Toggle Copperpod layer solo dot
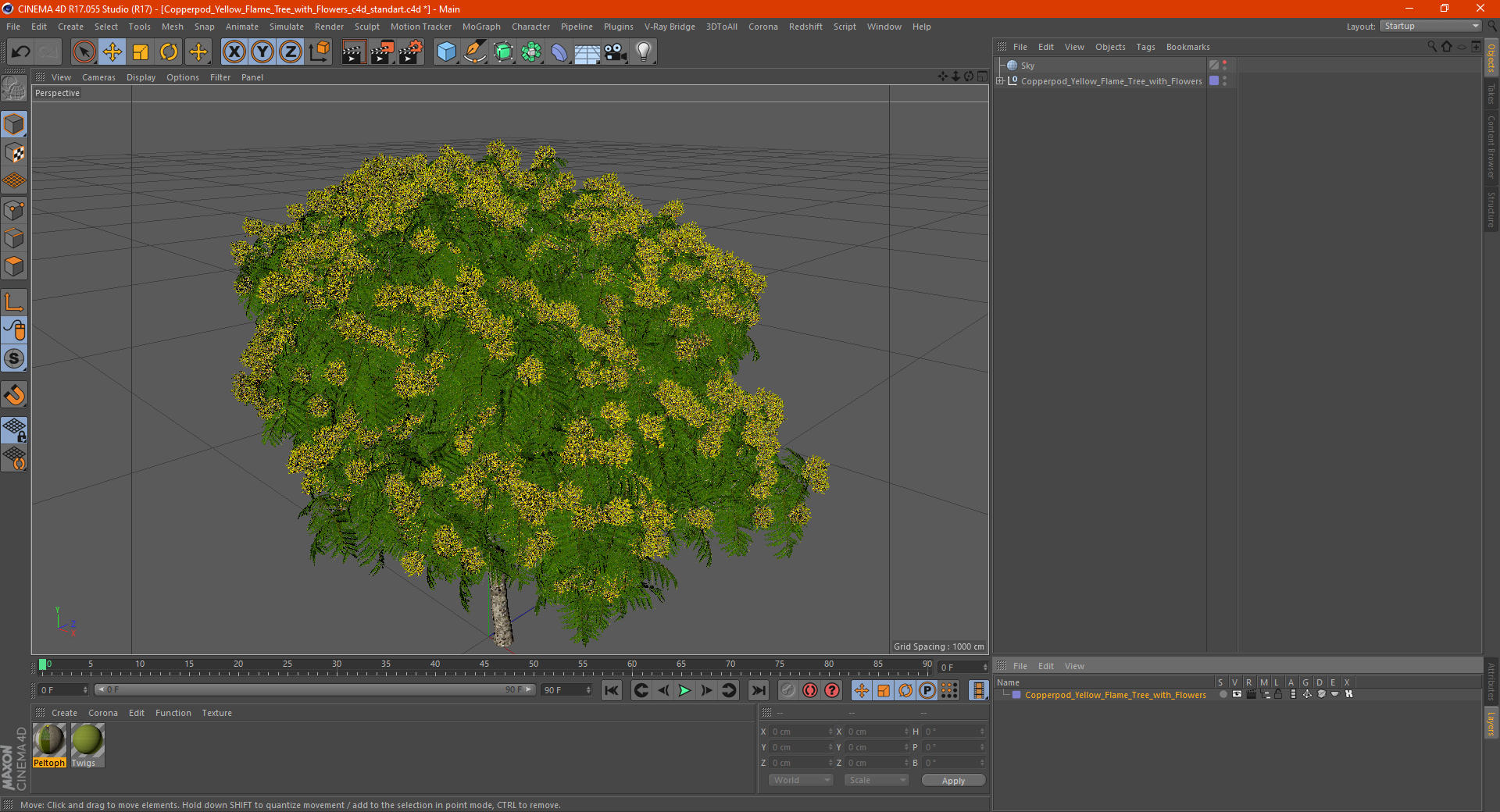Viewport: 1500px width, 812px height. [1223, 694]
